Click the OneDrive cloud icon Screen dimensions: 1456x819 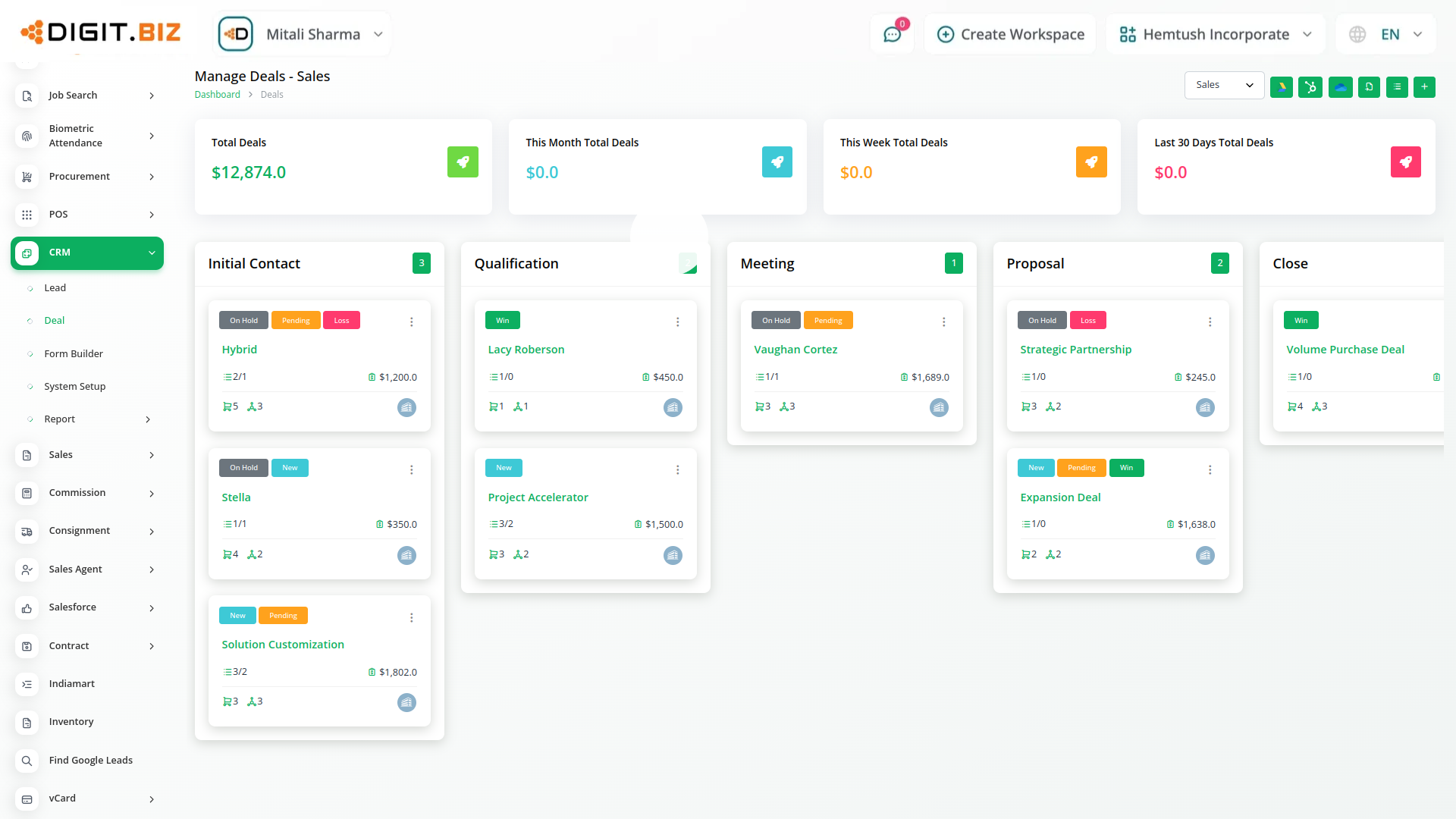coord(1340,87)
